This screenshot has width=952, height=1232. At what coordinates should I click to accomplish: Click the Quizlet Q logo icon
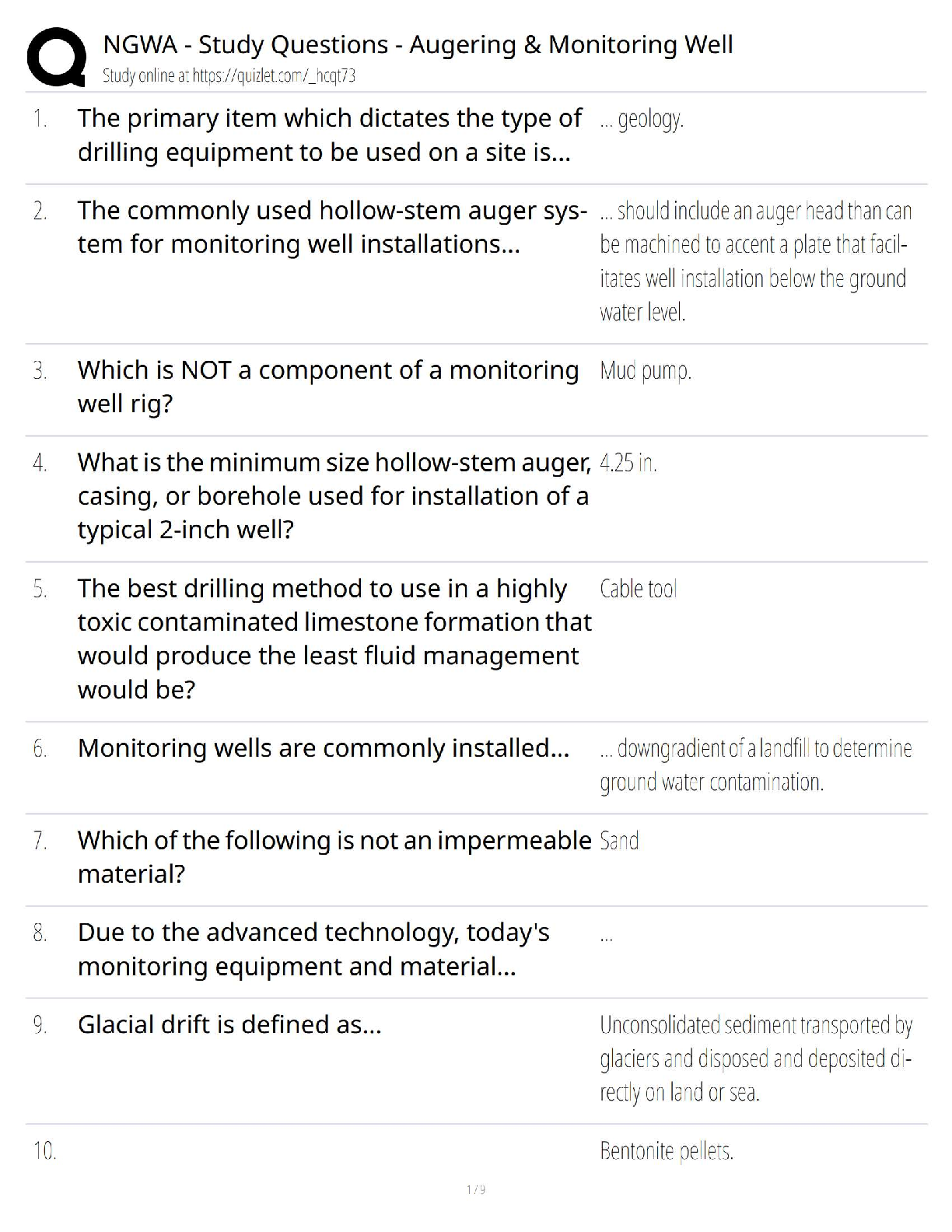(56, 57)
